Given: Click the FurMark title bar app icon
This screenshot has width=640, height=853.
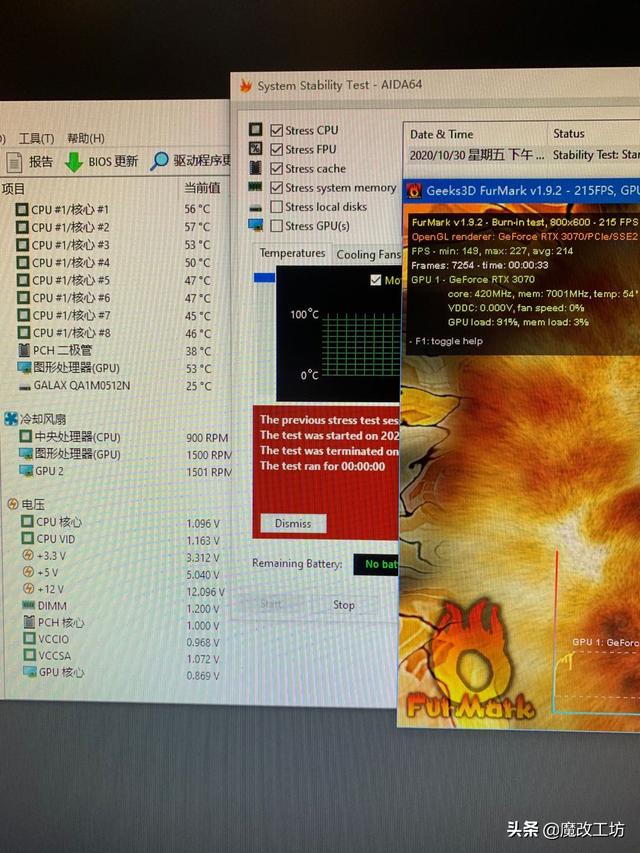Looking at the screenshot, I should coord(414,190).
